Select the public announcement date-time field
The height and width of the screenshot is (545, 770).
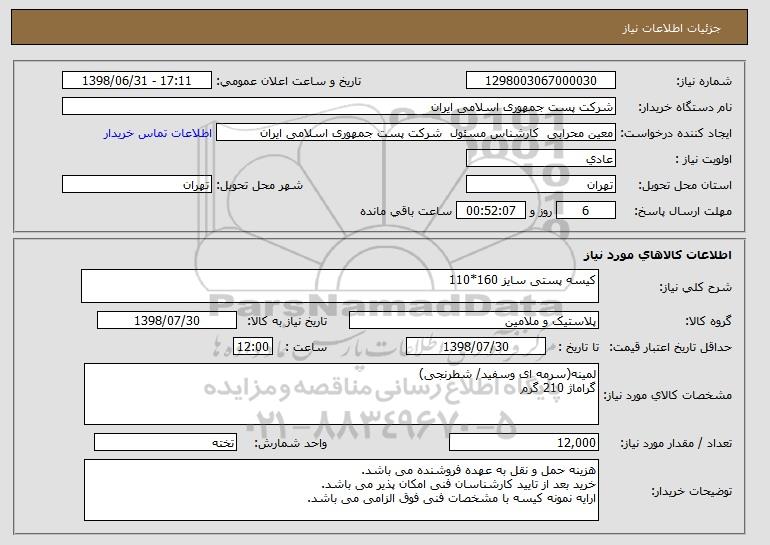pyautogui.click(x=137, y=81)
